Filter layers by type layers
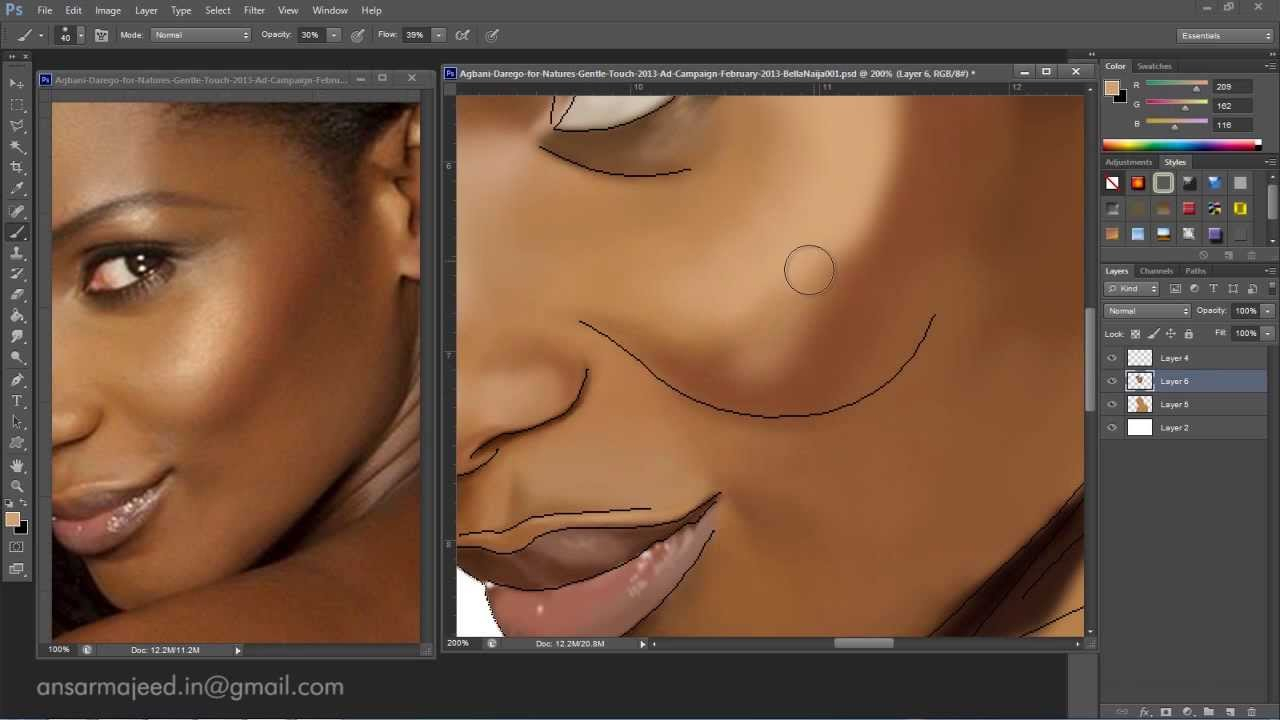 [x=1213, y=289]
